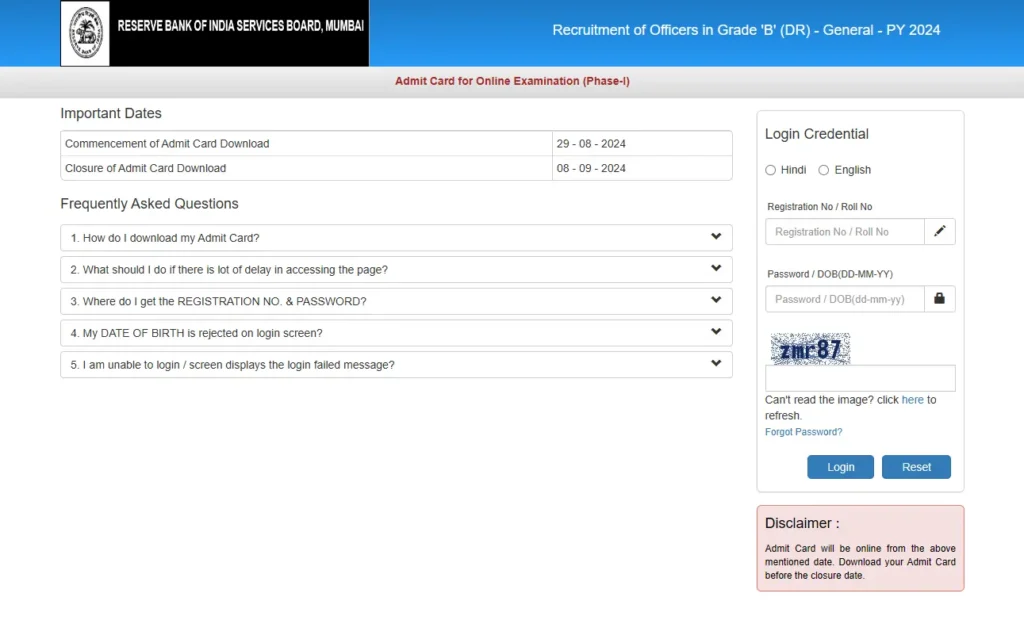This screenshot has height=620, width=1024.
Task: Click the lock icon beside Password field
Action: coord(939,299)
